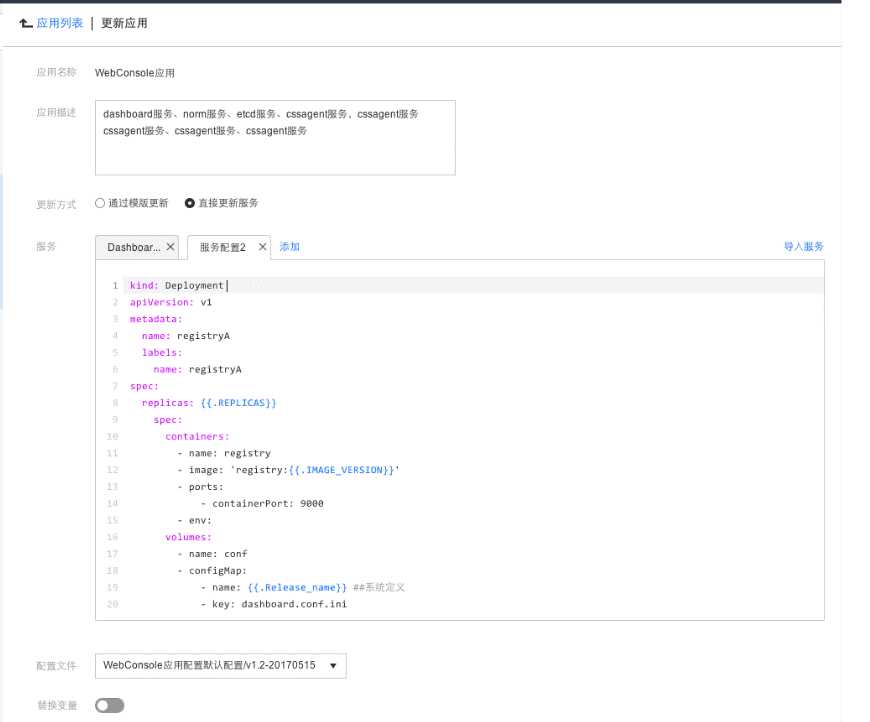Switch to the 服务配置2 tab
870x722 pixels.
click(x=222, y=248)
